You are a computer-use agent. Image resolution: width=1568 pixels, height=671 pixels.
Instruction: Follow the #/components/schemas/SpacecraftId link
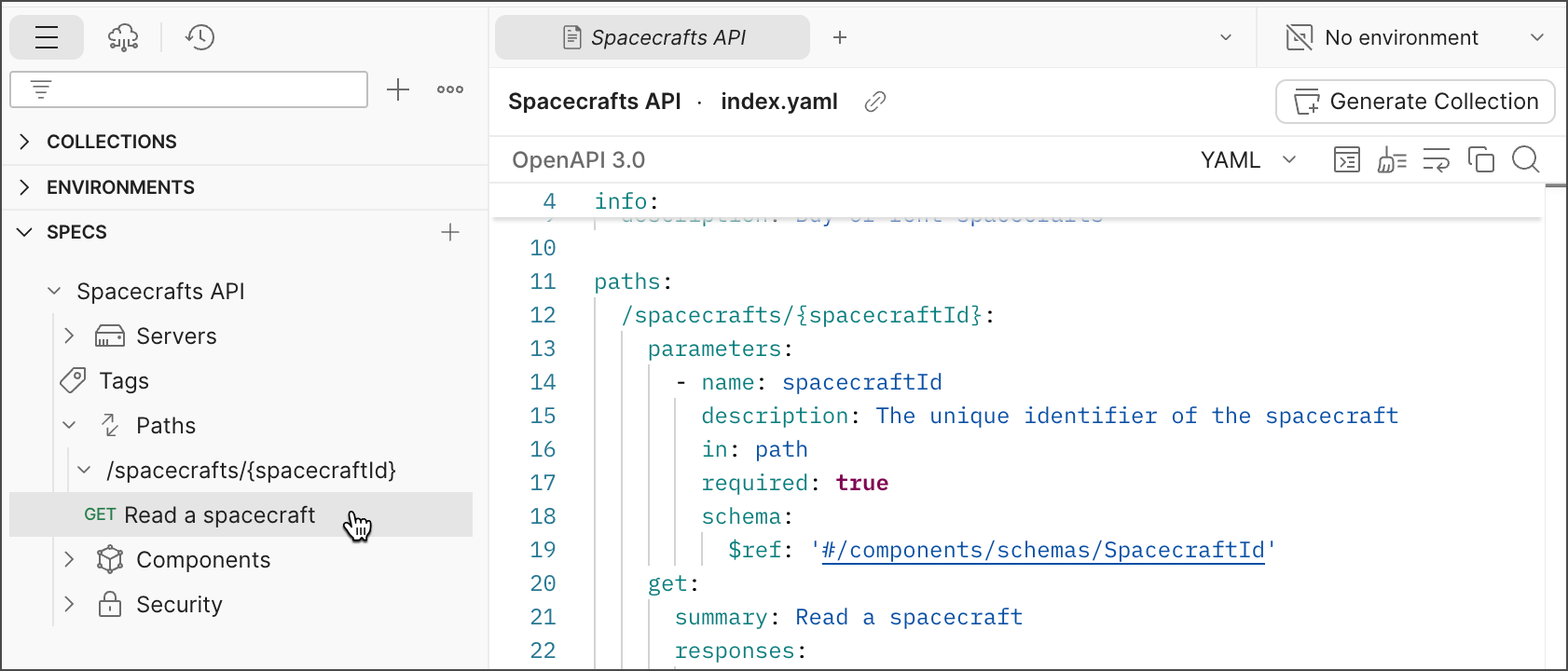[1043, 550]
